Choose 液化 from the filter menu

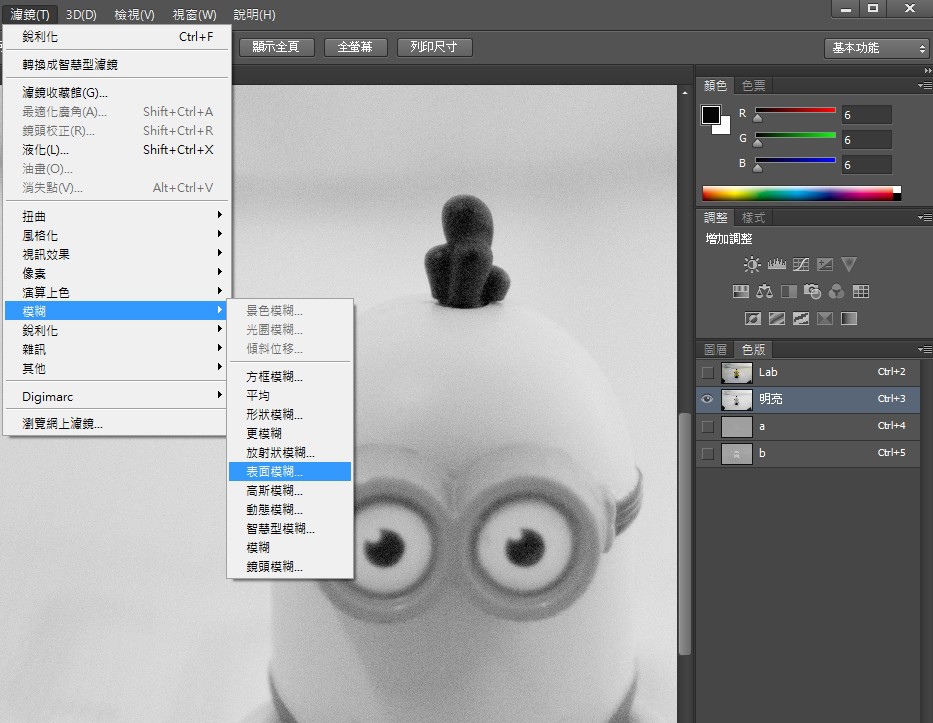[117, 149]
